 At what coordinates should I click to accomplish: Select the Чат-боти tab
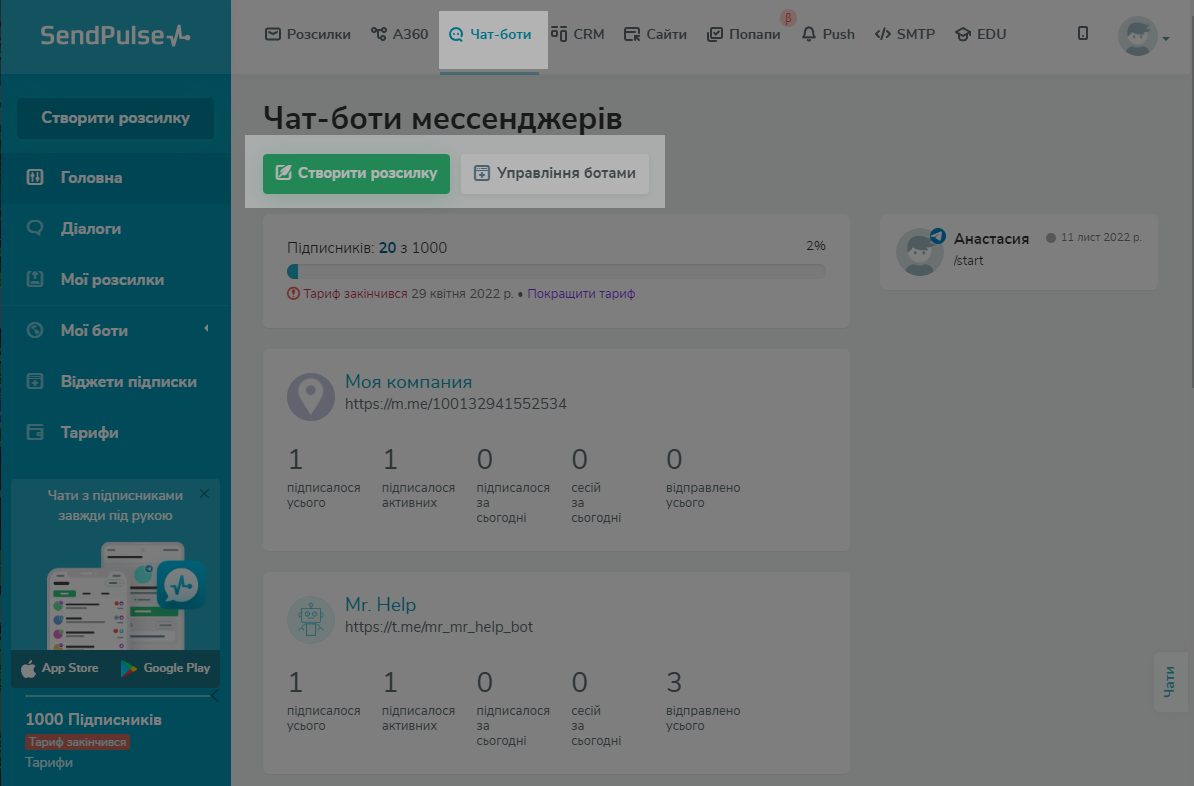490,34
